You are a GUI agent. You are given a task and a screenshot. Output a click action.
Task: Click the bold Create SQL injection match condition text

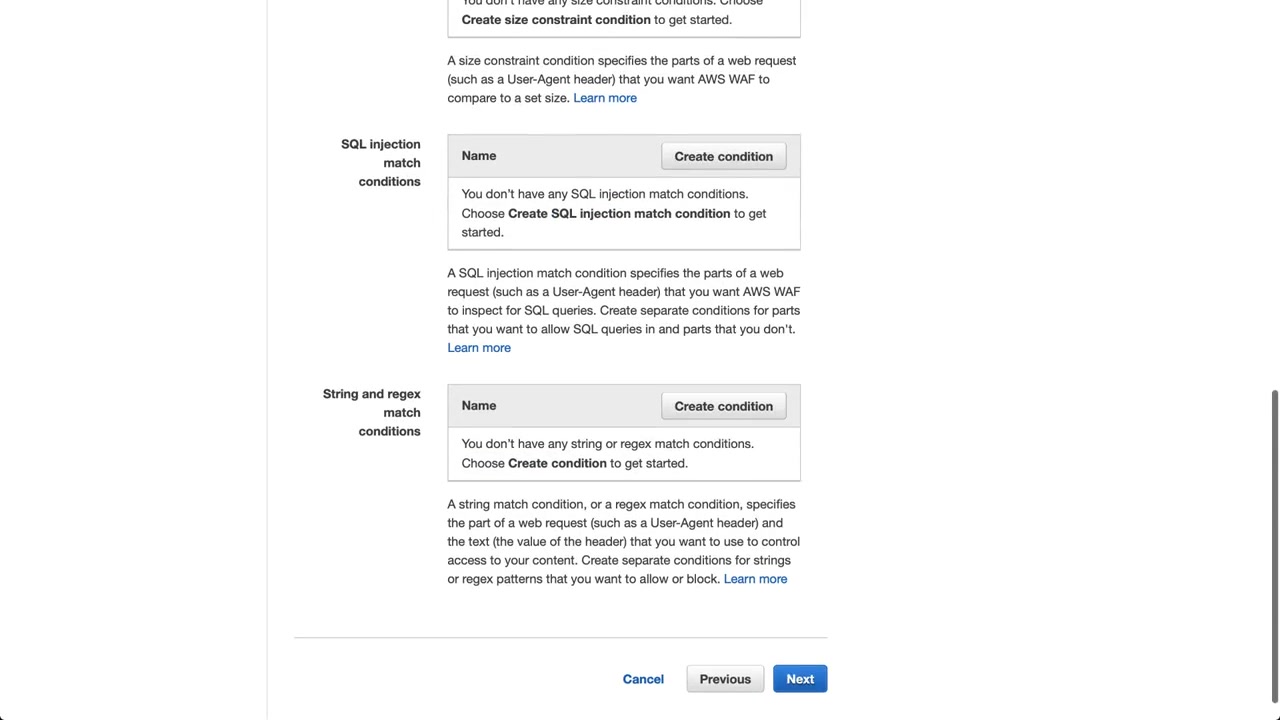tap(619, 213)
